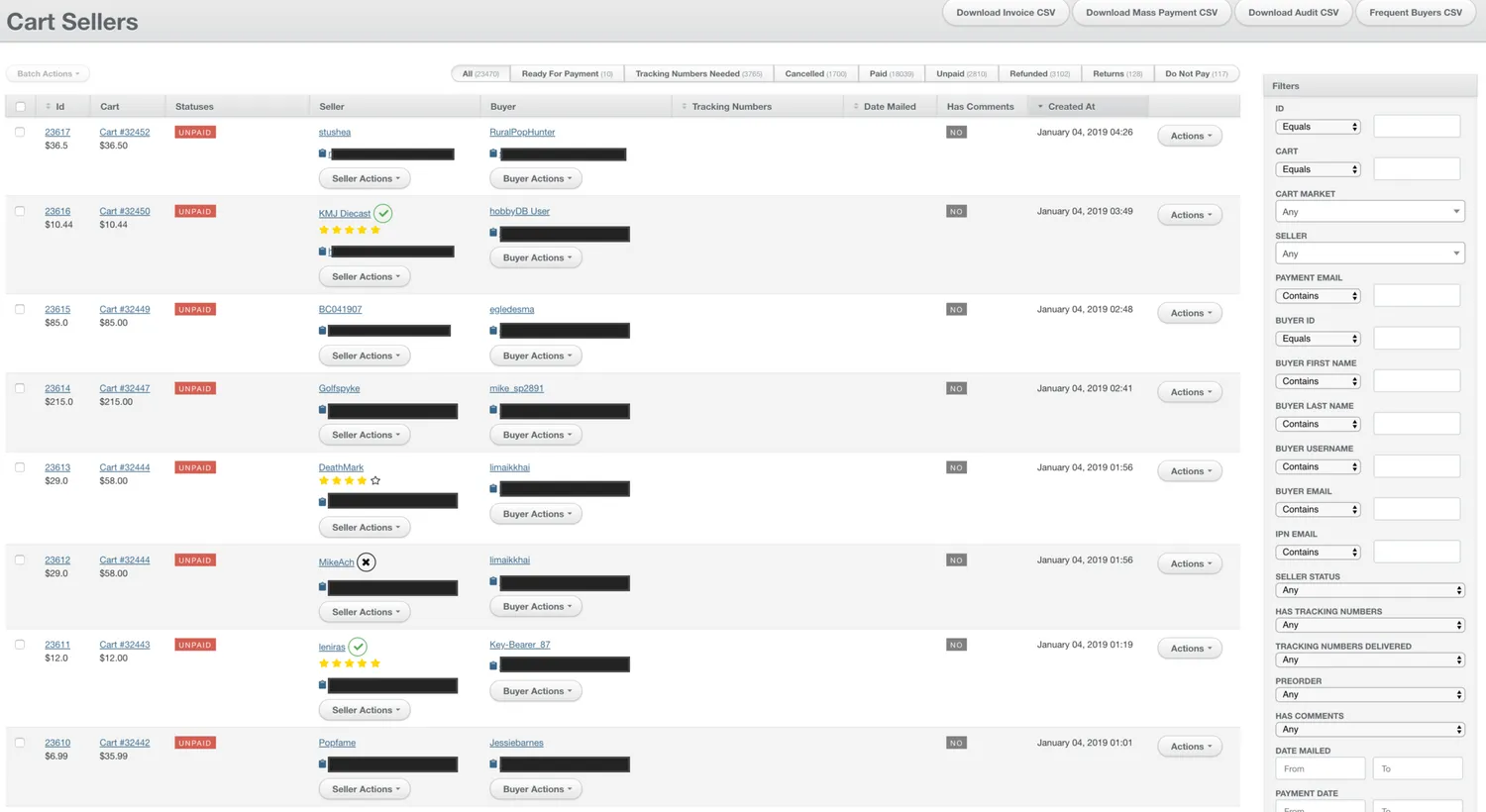The image size is (1486, 812).
Task: Focus the Buyer Username filter text box
Action: pos(1417,466)
